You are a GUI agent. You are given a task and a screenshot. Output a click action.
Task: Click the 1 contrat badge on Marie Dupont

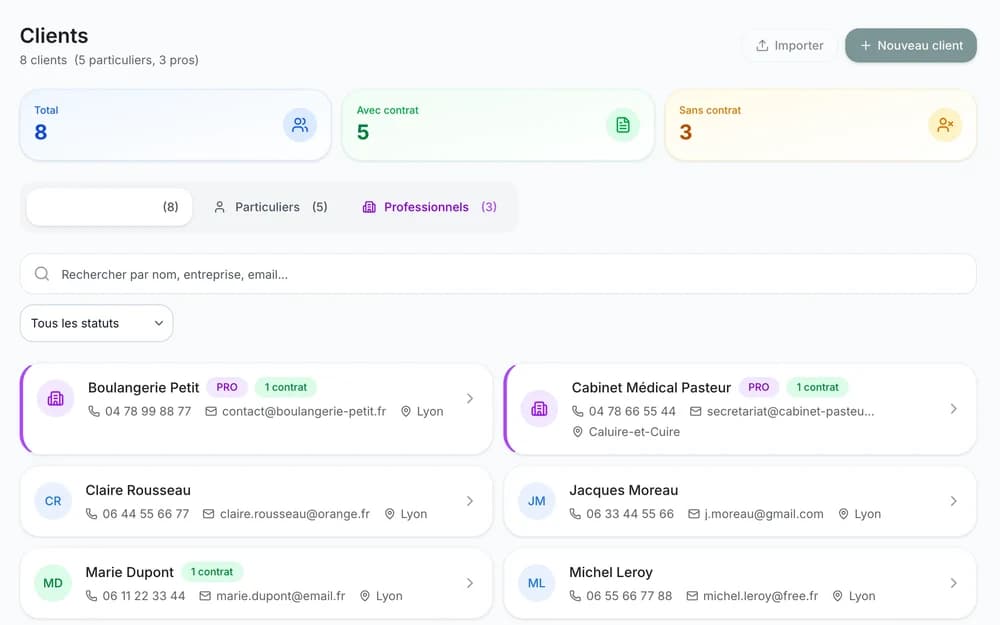[212, 572]
